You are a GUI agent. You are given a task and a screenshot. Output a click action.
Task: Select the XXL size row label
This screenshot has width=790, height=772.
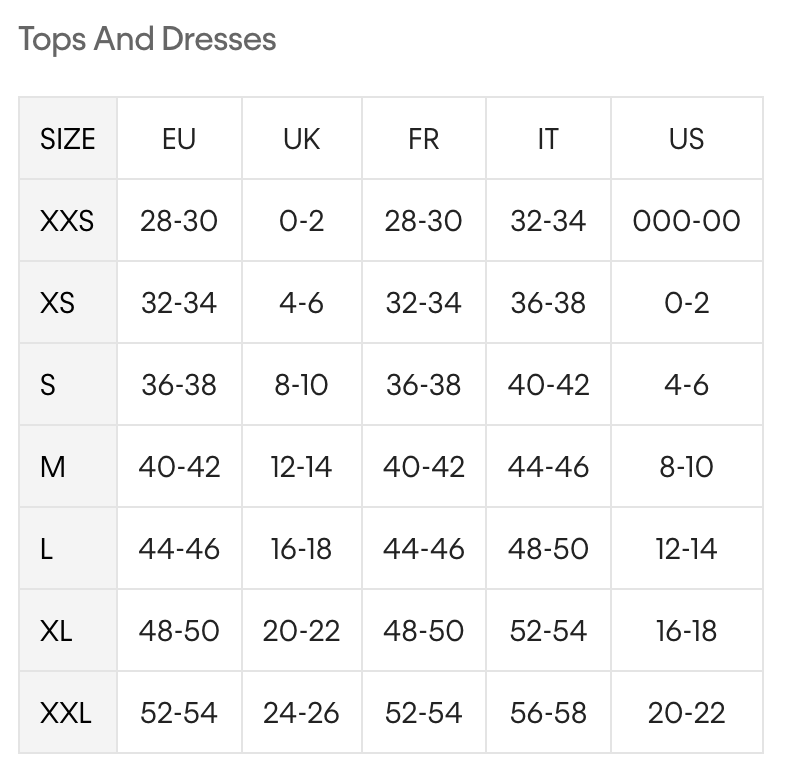(x=66, y=713)
